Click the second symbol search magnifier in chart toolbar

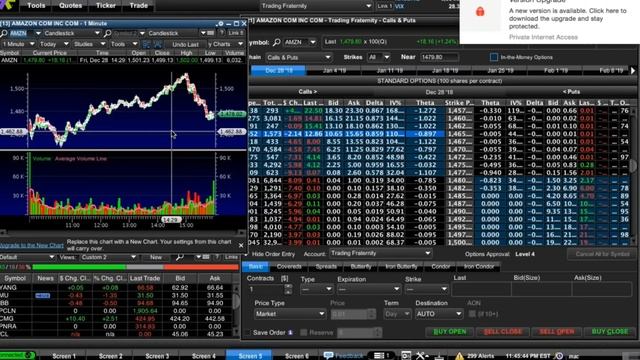[x=107, y=33]
